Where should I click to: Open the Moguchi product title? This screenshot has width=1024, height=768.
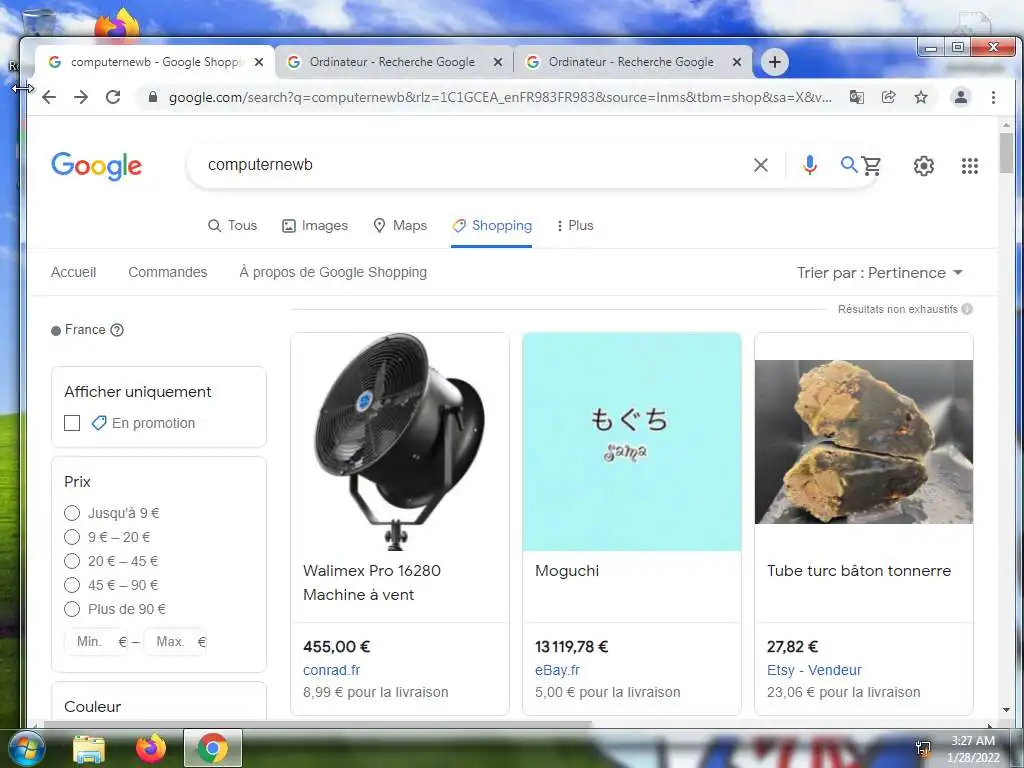[x=567, y=571]
